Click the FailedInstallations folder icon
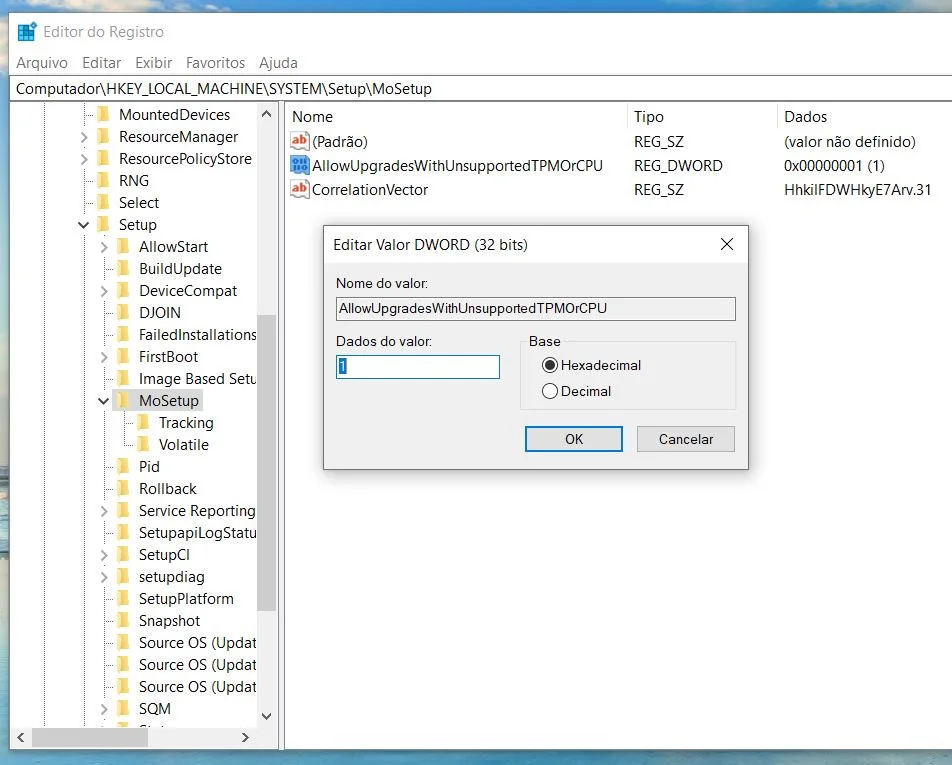Image resolution: width=952 pixels, height=765 pixels. pos(123,335)
